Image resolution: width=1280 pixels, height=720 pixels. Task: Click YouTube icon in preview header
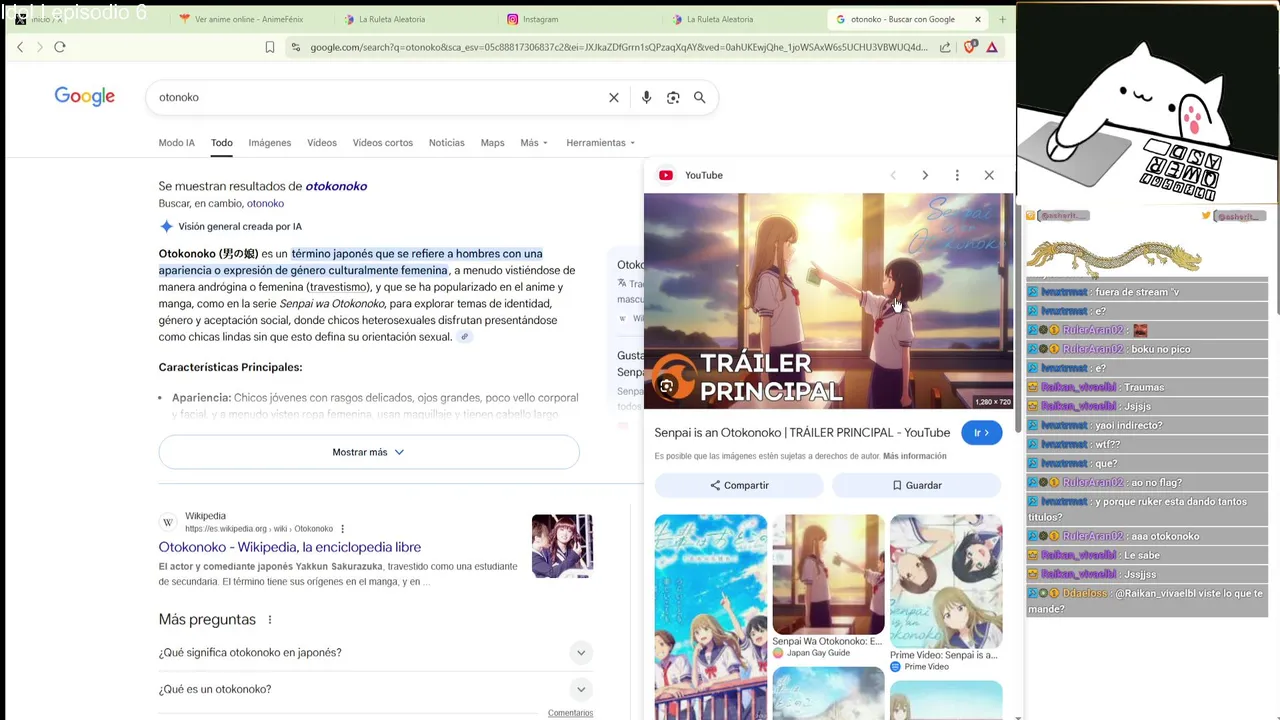pyautogui.click(x=666, y=175)
